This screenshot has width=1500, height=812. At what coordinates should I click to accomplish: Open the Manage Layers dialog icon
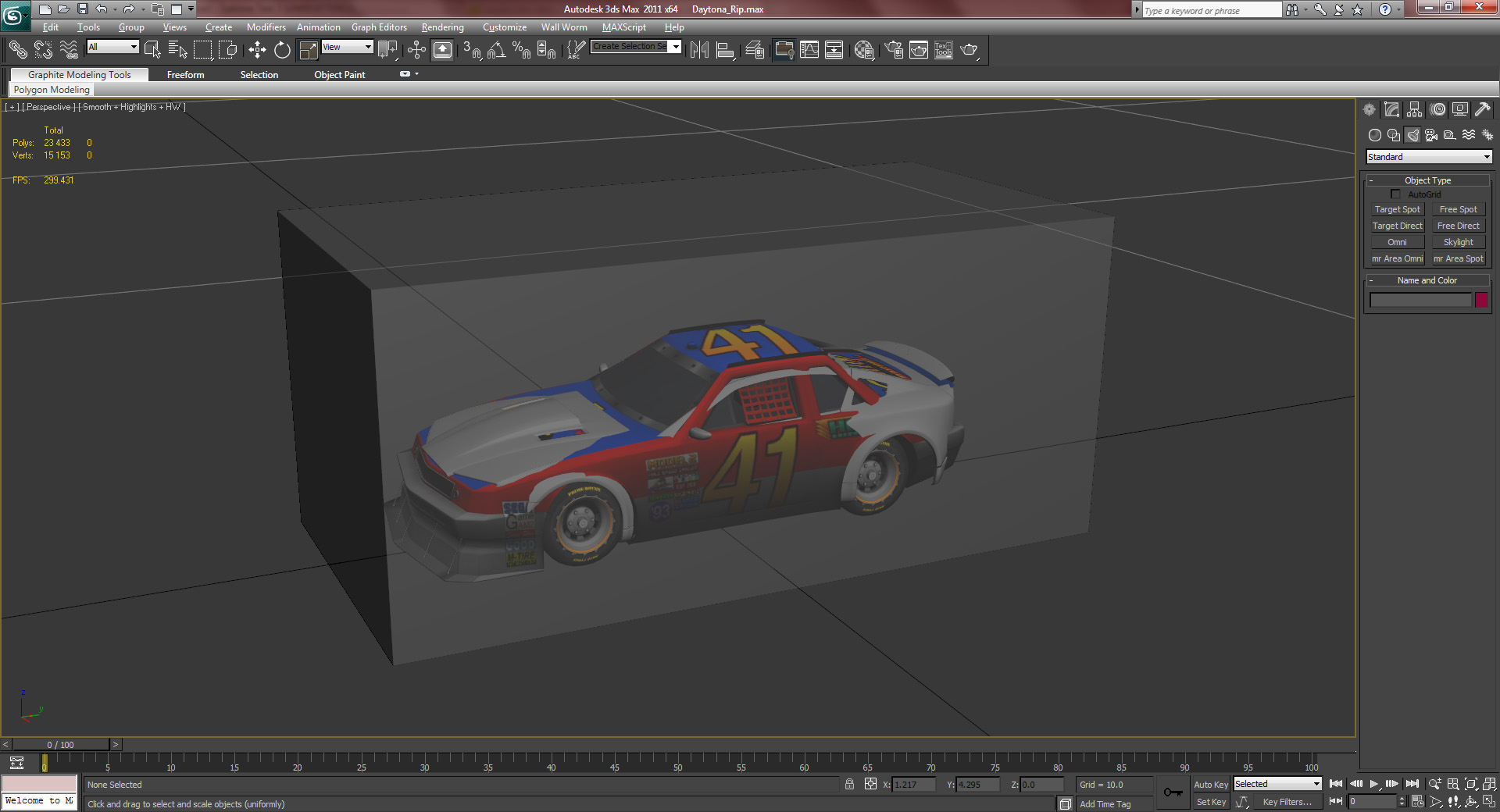(x=754, y=50)
